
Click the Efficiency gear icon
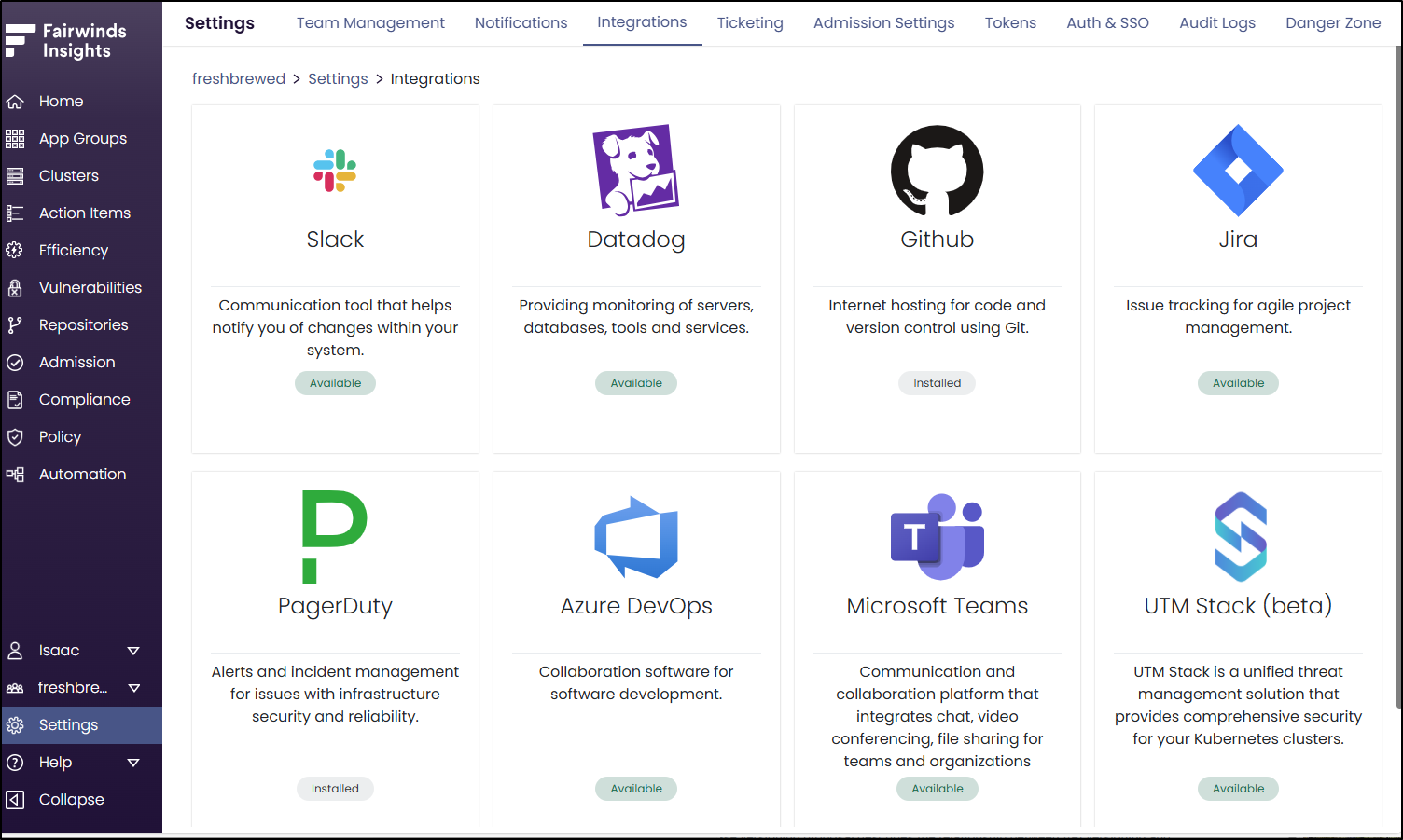pyautogui.click(x=15, y=251)
